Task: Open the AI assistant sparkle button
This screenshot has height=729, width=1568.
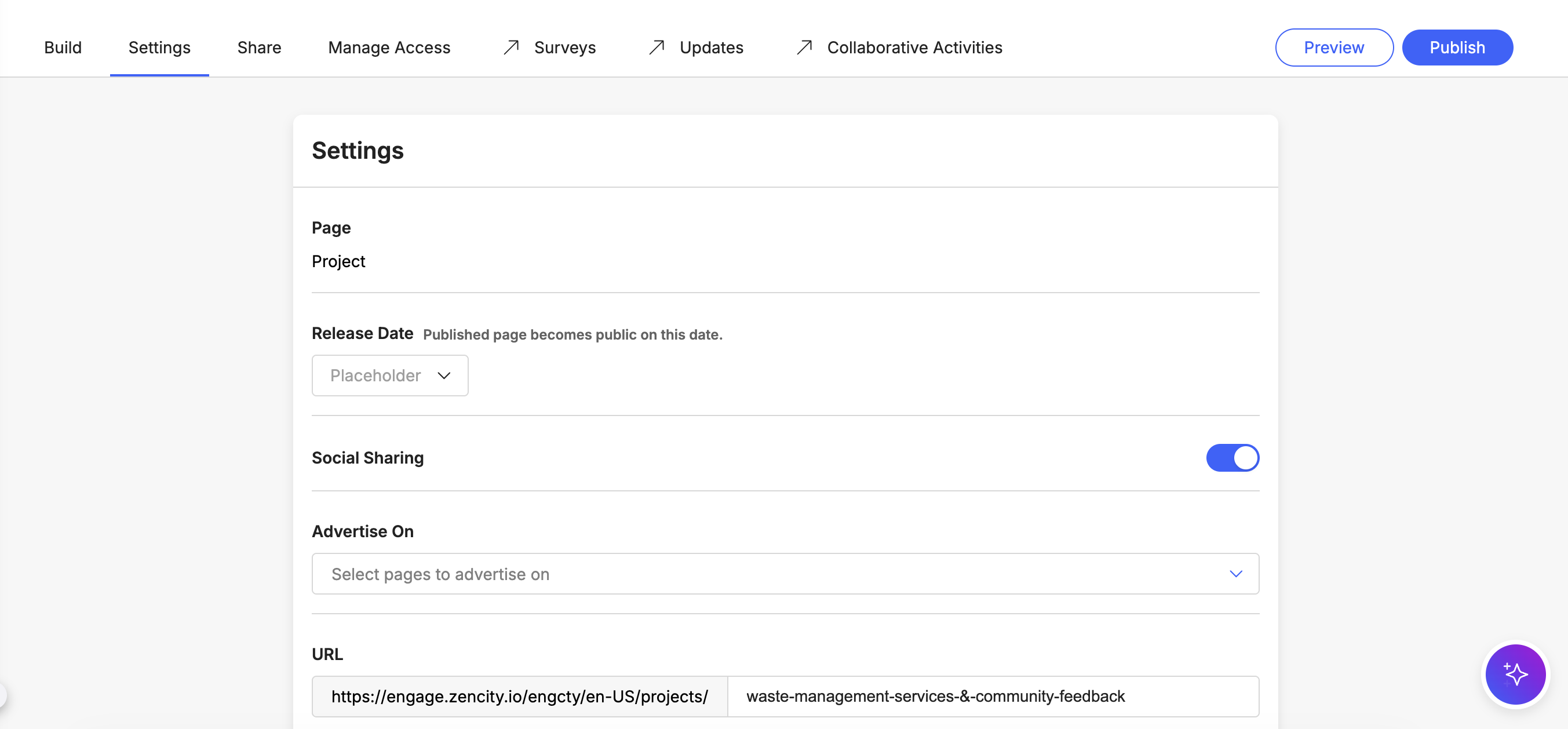Action: point(1515,673)
